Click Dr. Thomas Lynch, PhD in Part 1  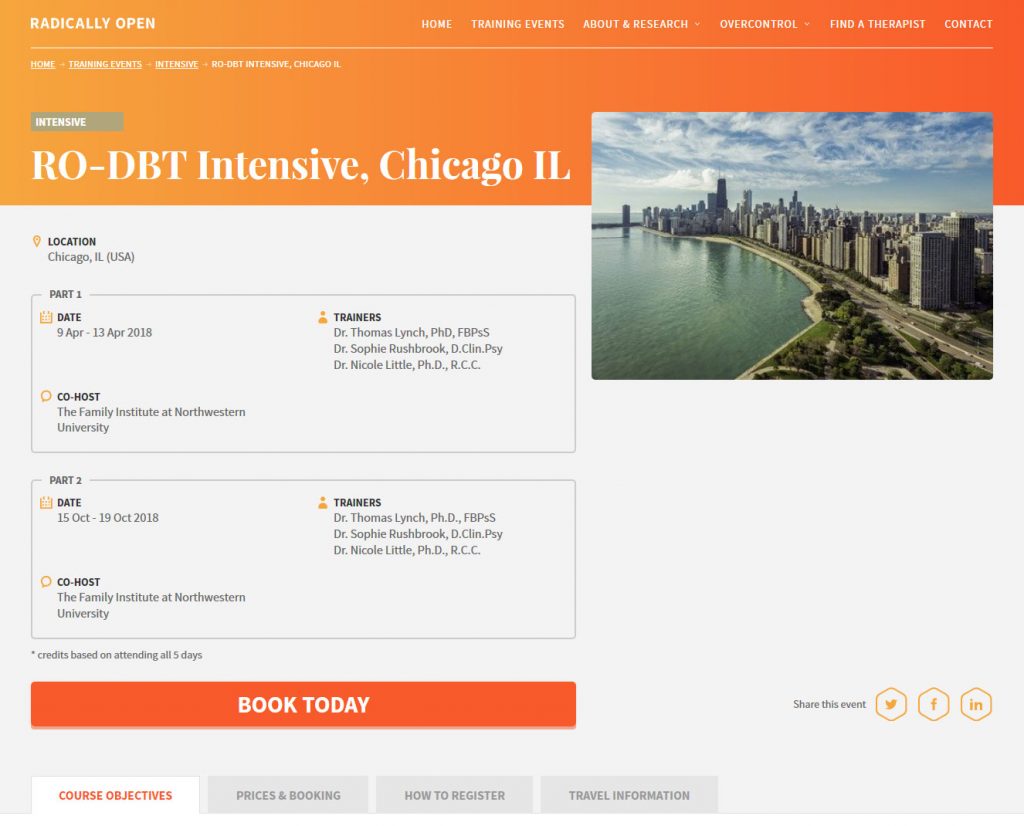411,332
